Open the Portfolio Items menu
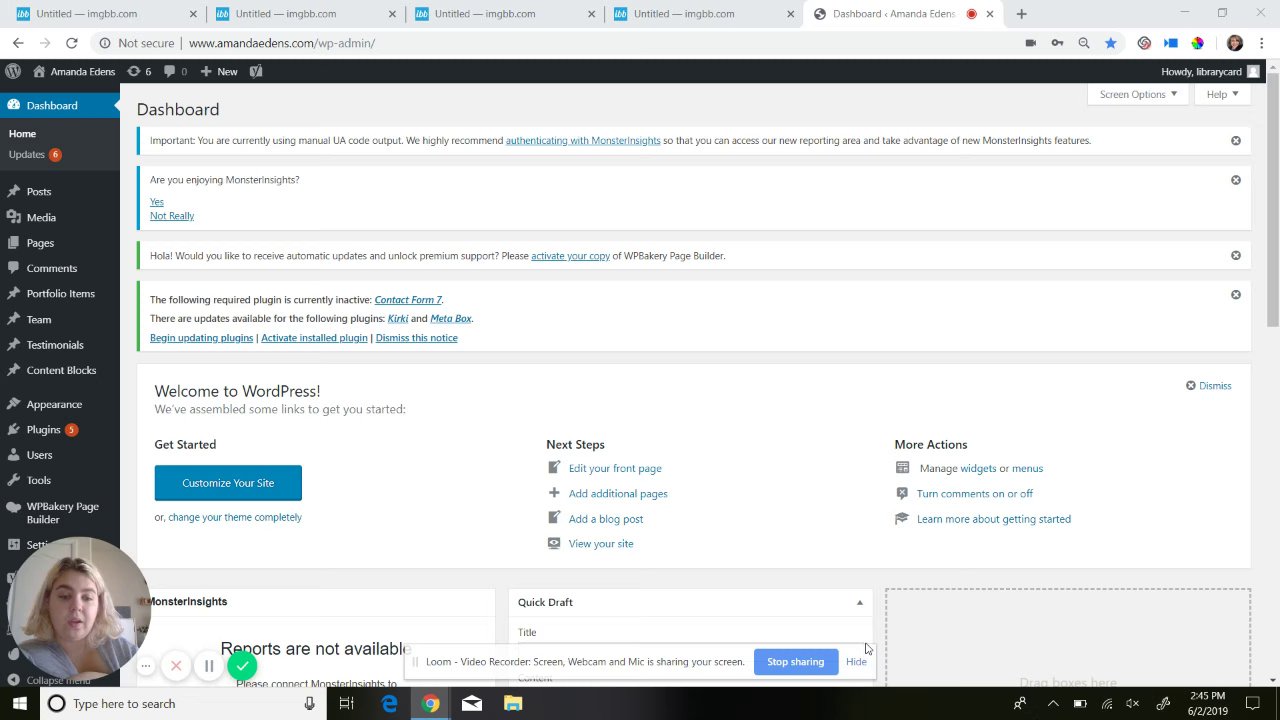This screenshot has width=1280, height=720. pyautogui.click(x=60, y=293)
